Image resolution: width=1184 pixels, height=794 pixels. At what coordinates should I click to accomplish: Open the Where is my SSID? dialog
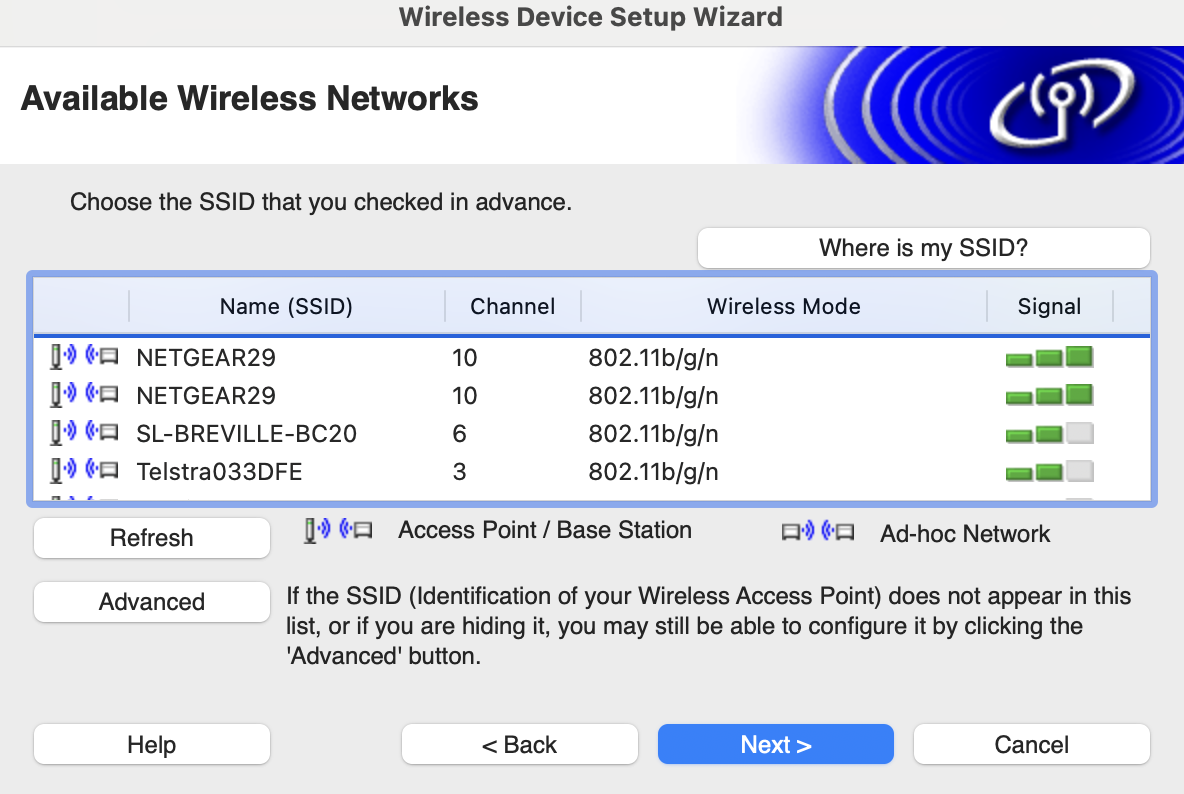(922, 247)
